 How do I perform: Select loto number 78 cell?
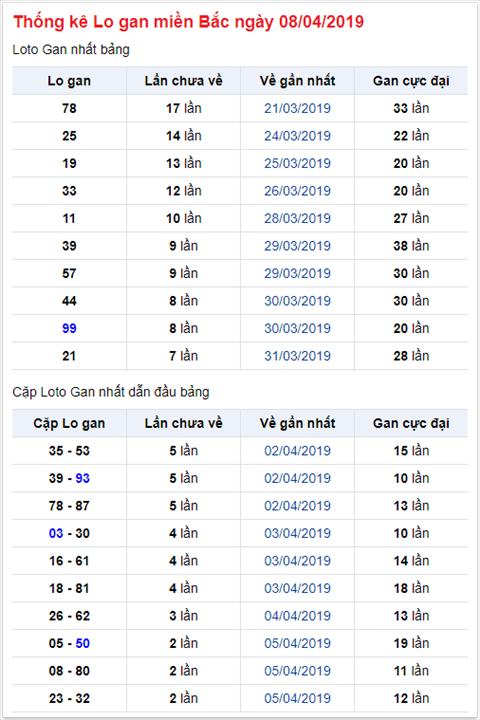click(69, 108)
